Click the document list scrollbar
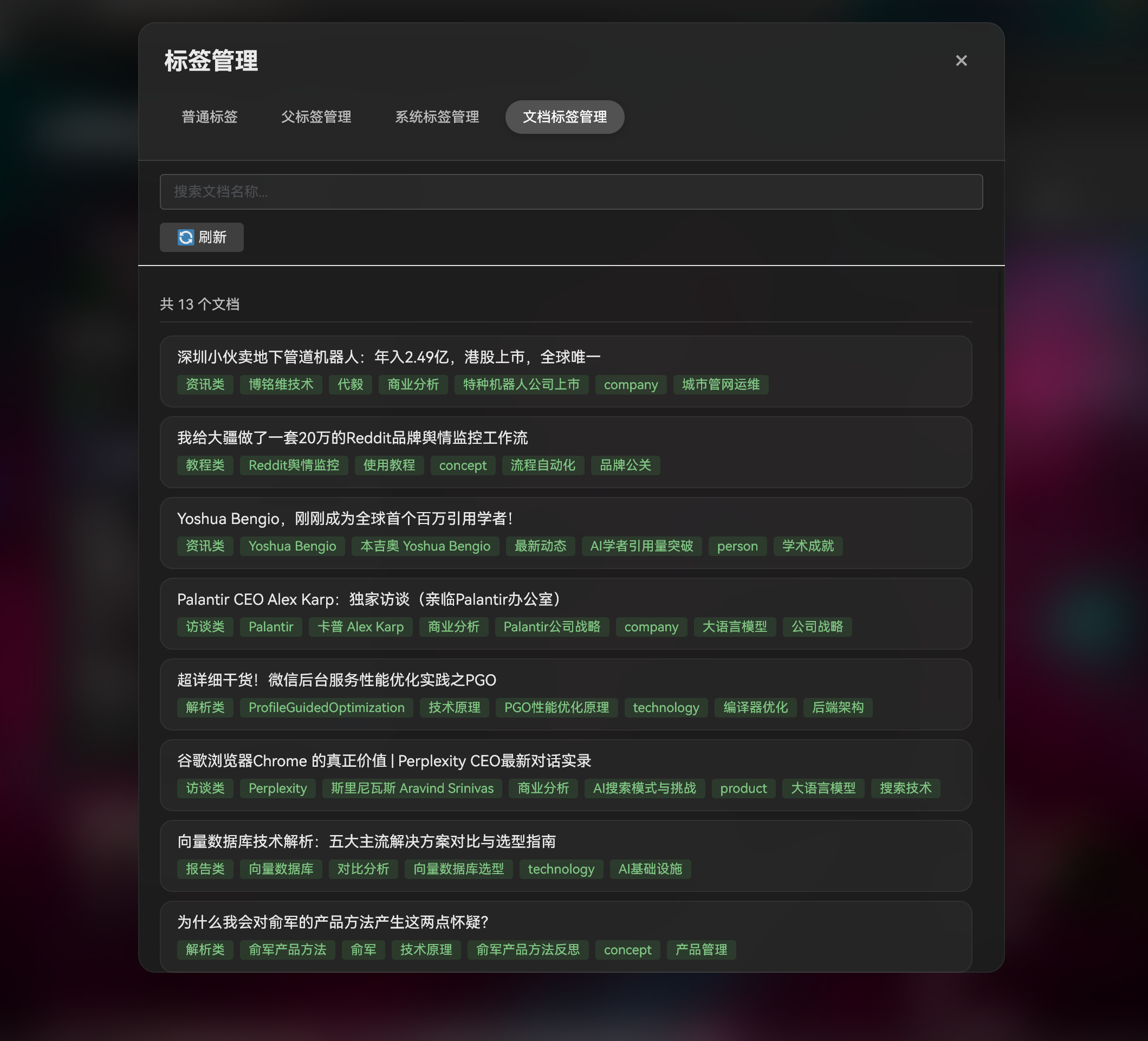This screenshot has height=1041, width=1148. [x=999, y=484]
